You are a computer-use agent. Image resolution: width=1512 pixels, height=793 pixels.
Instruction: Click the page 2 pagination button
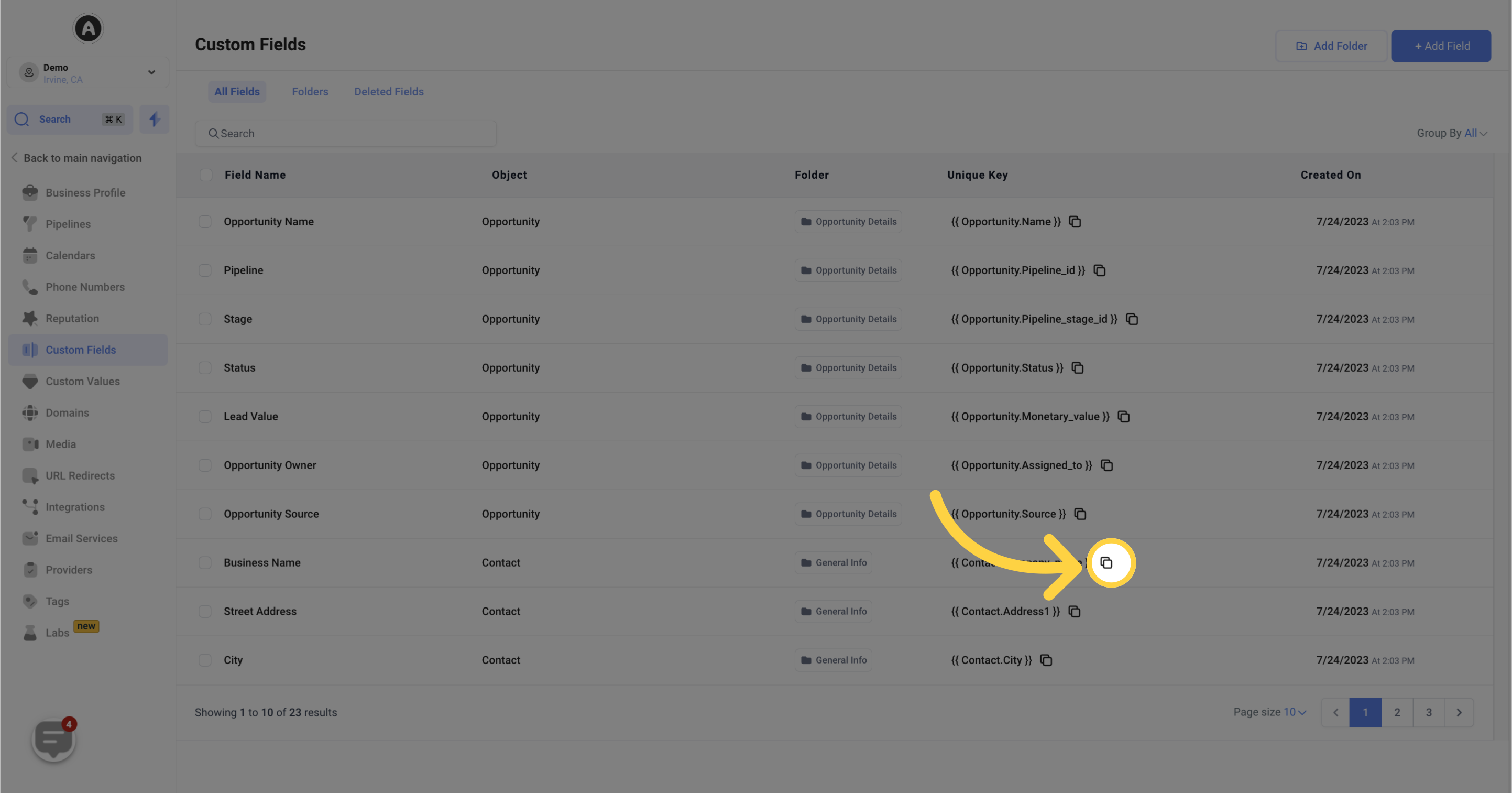1397,712
